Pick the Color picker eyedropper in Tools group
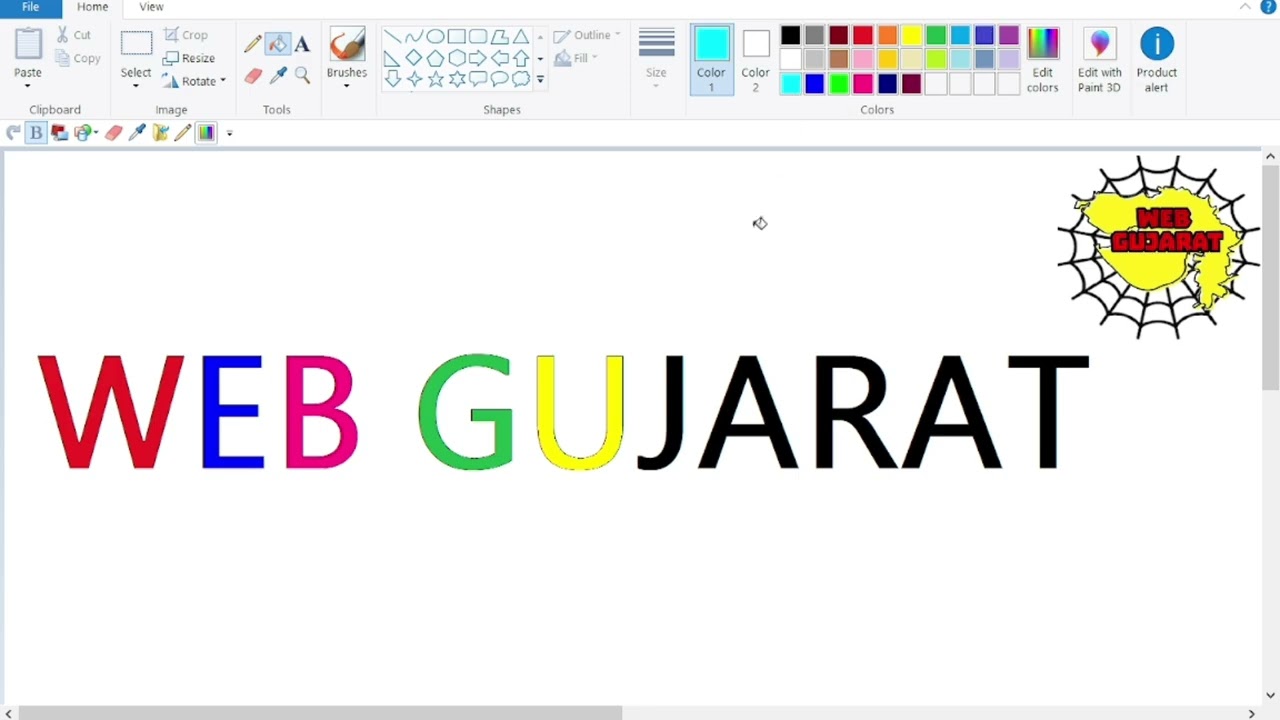Image resolution: width=1280 pixels, height=720 pixels. click(278, 76)
